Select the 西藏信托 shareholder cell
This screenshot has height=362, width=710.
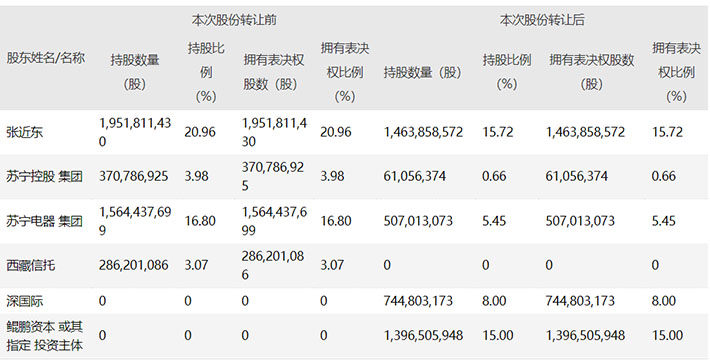[31, 265]
